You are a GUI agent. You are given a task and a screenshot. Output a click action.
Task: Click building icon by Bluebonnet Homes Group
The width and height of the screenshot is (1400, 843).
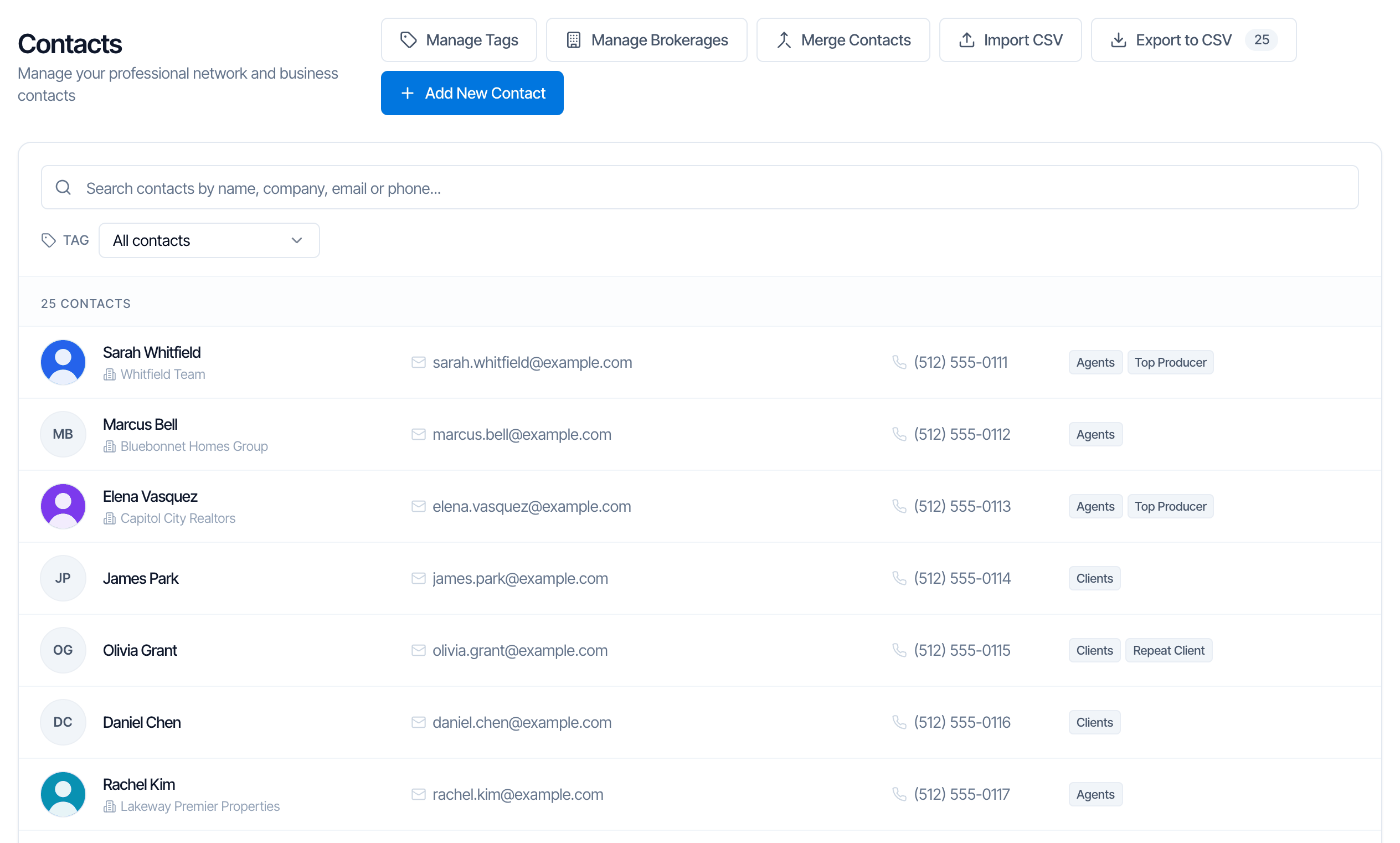click(x=110, y=446)
